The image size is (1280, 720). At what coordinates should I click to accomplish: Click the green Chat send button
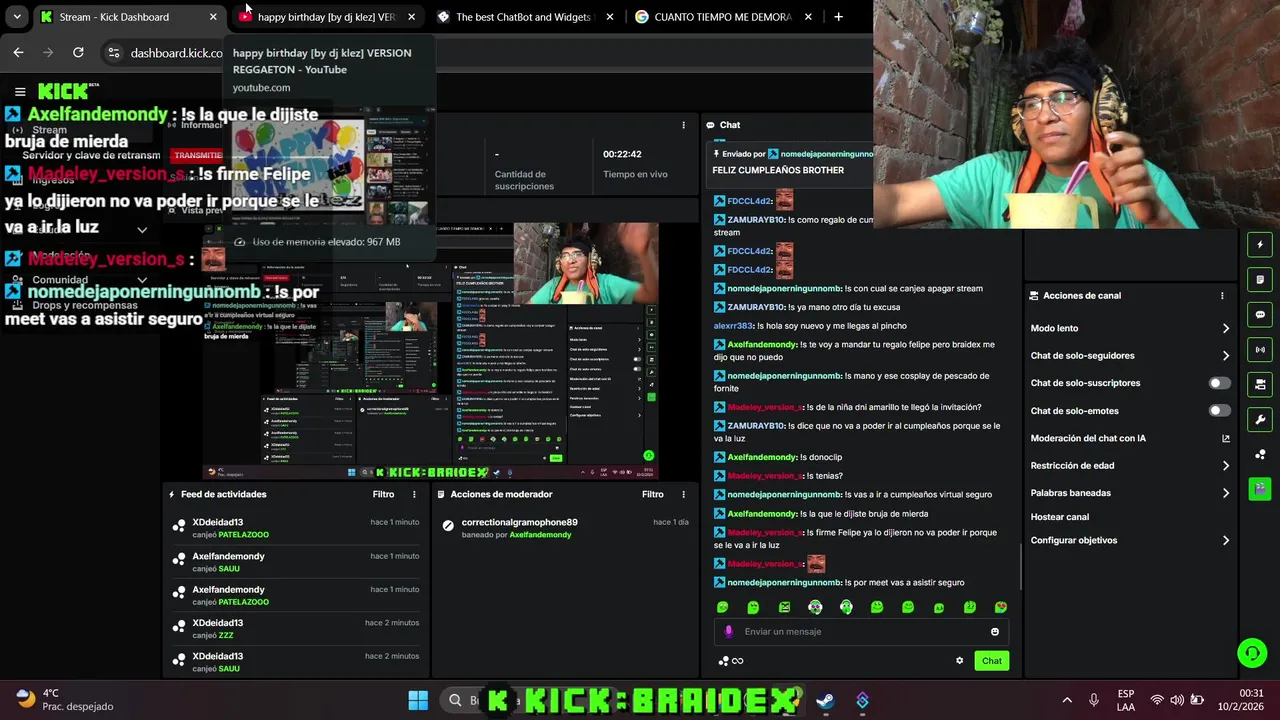pyautogui.click(x=991, y=661)
